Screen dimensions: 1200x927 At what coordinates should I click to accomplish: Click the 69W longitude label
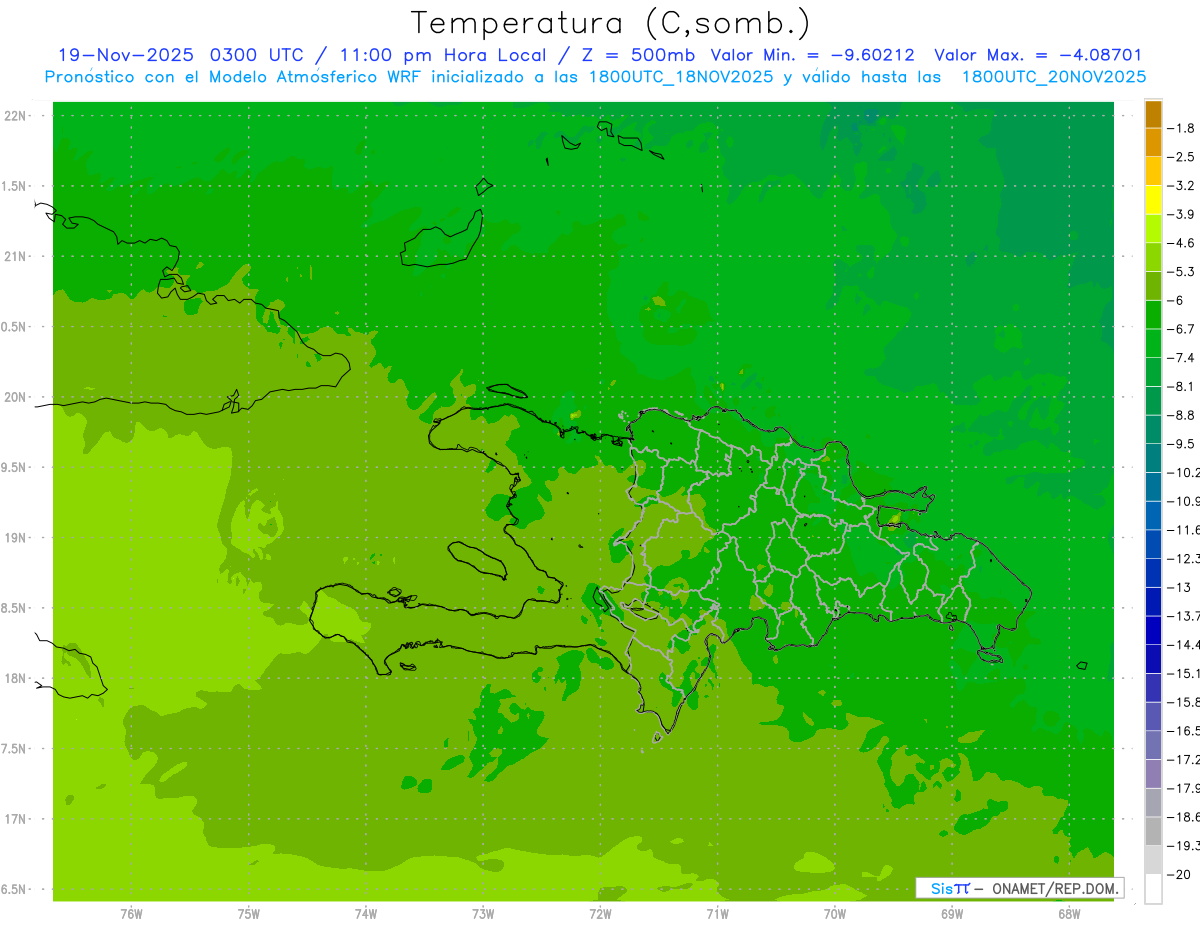pyautogui.click(x=952, y=914)
